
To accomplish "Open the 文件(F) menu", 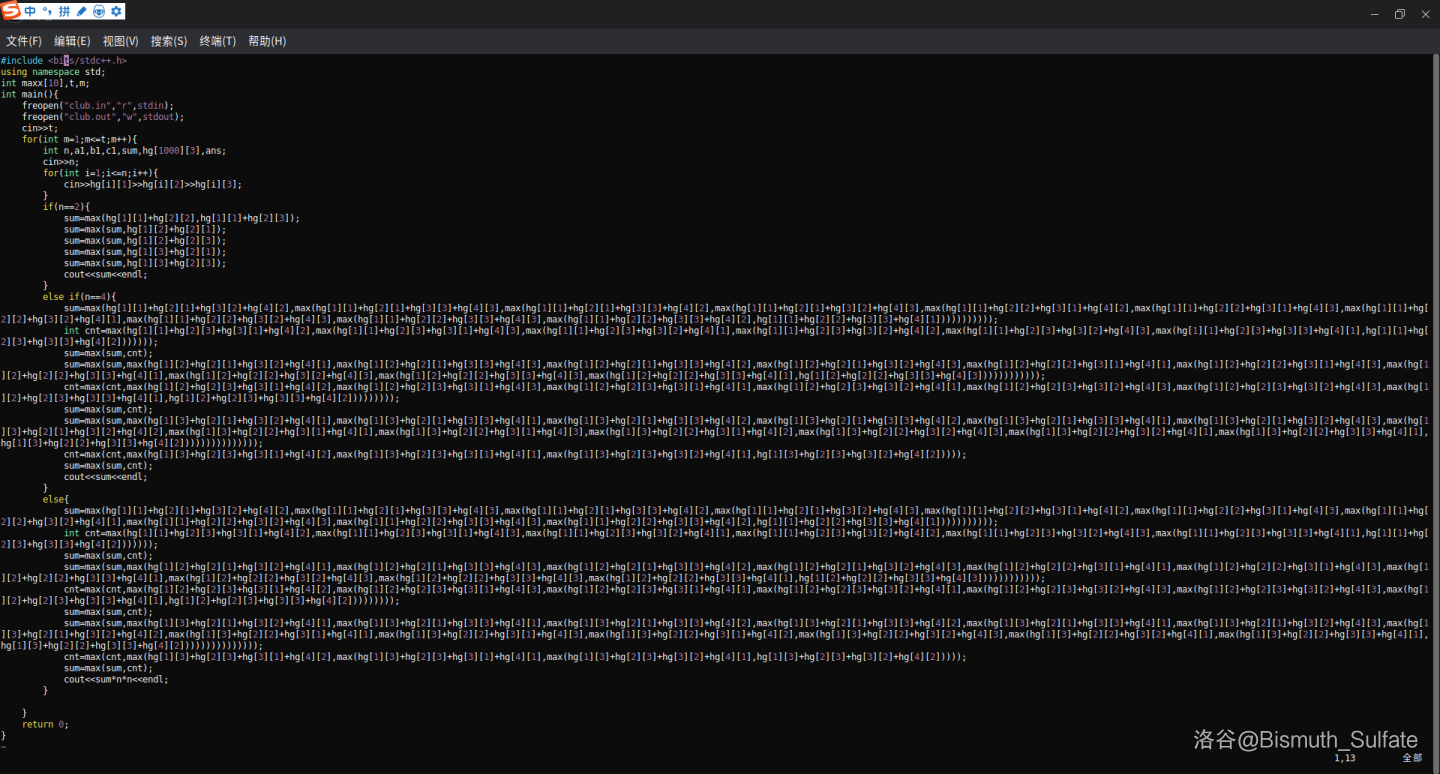I will (24, 41).
